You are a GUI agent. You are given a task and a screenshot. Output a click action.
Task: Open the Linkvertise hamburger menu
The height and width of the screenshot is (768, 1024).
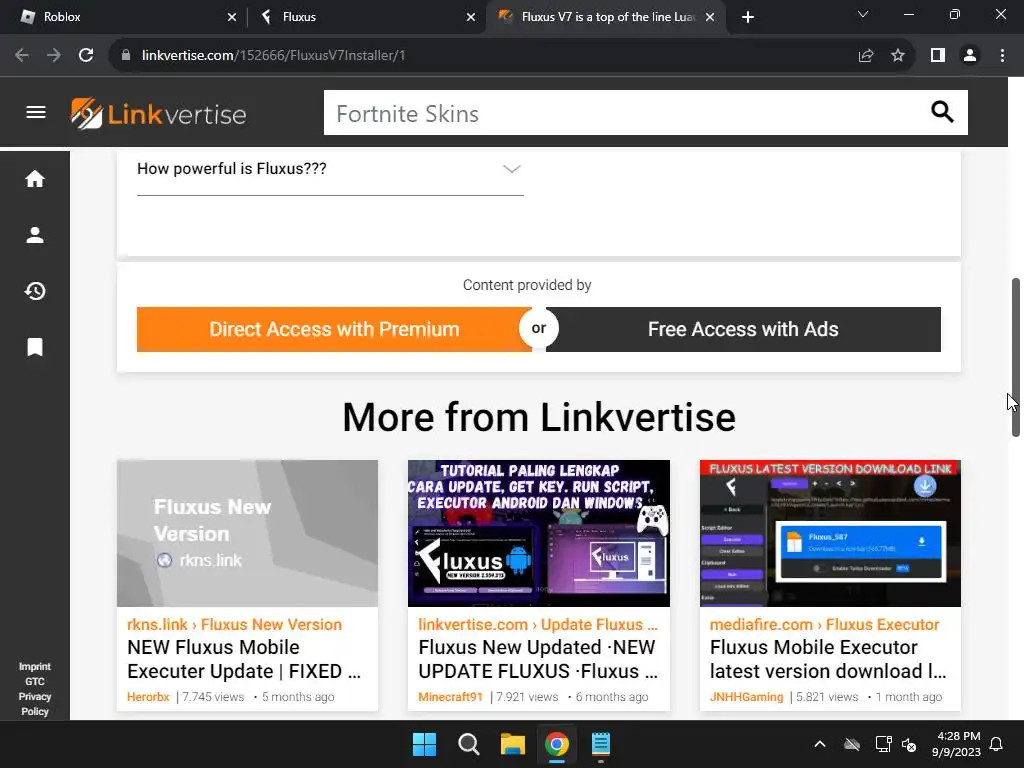(36, 112)
